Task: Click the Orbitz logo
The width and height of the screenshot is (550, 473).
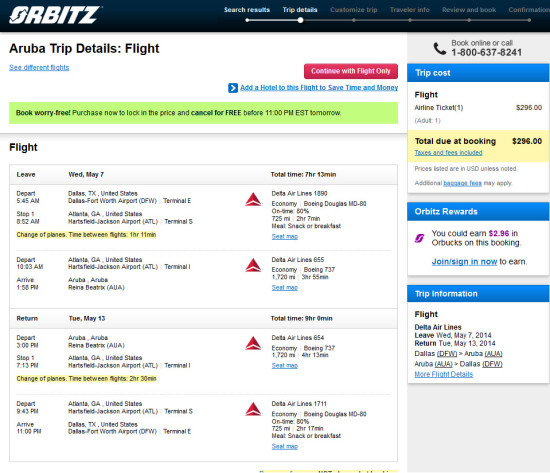Action: click(x=54, y=15)
